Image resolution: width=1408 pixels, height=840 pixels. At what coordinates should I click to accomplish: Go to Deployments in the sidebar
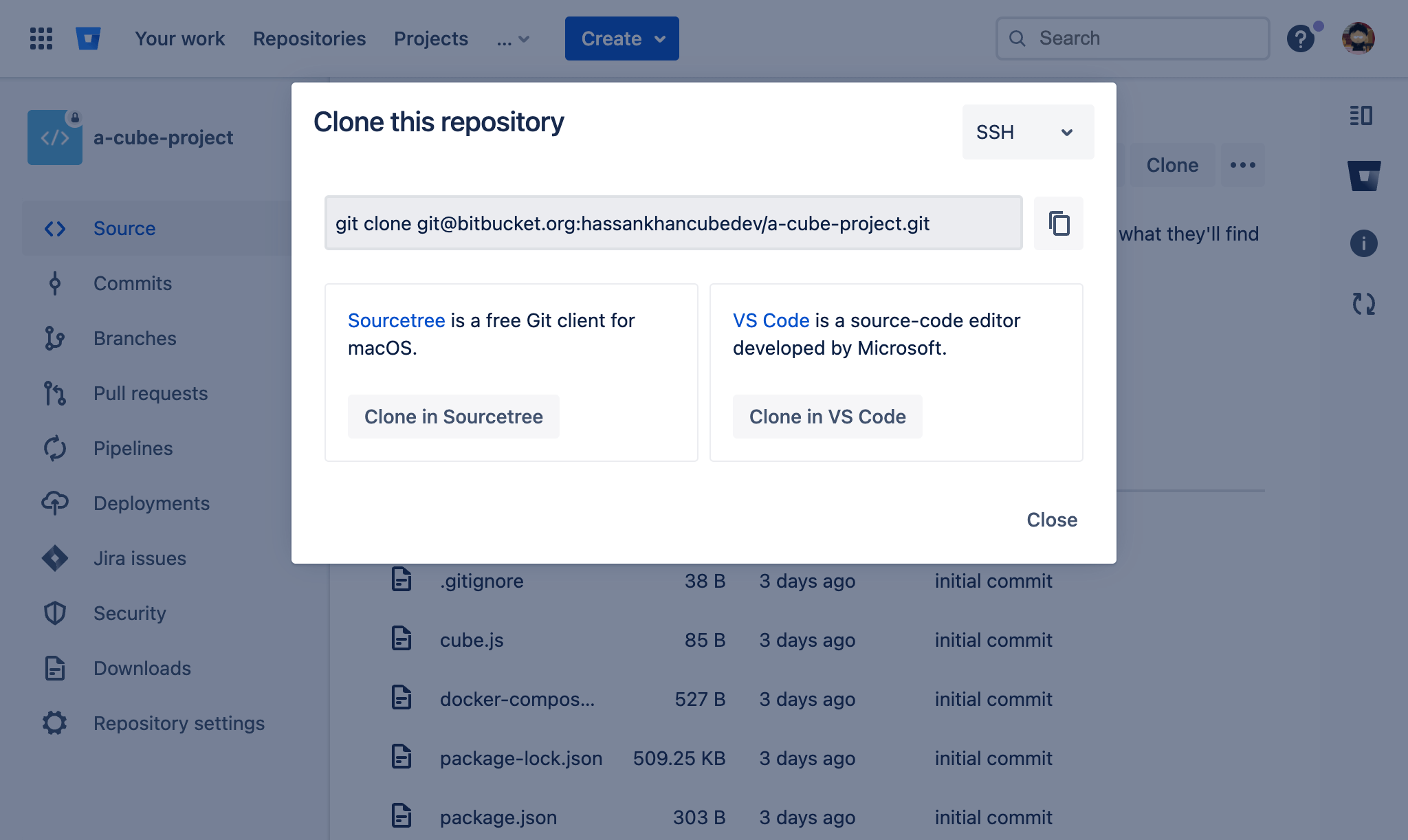point(151,503)
